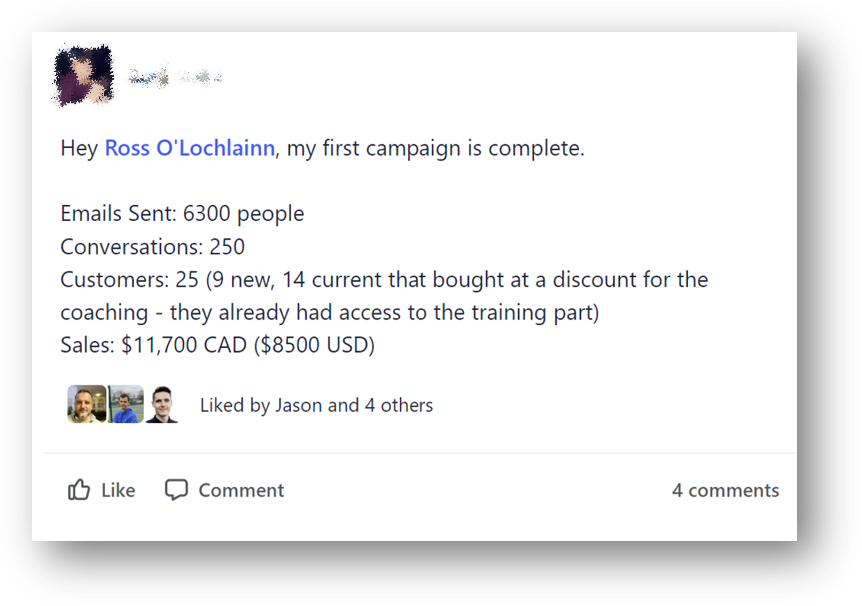The height and width of the screenshot is (606, 862).
Task: Click the blurred author name beside avatar
Action: (174, 76)
